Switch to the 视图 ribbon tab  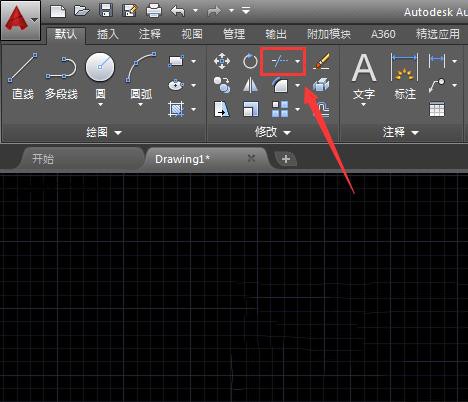192,34
